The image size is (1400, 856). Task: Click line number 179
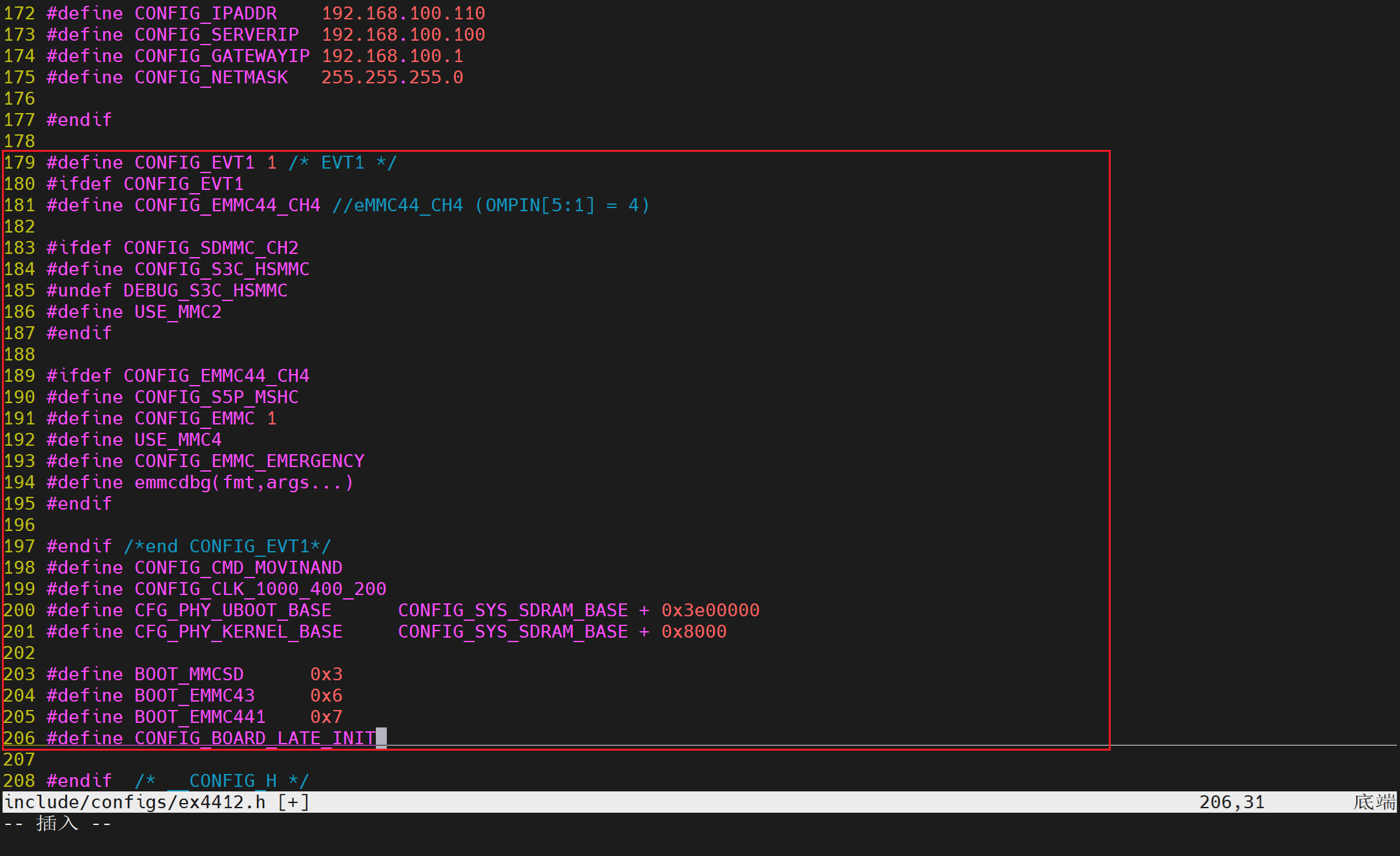19,163
